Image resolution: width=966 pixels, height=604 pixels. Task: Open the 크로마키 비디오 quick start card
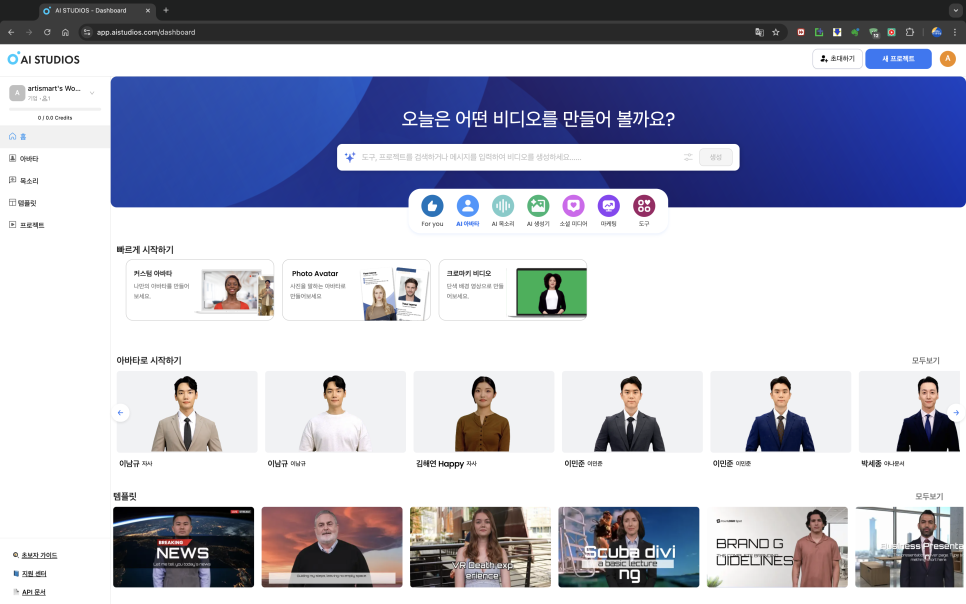513,290
